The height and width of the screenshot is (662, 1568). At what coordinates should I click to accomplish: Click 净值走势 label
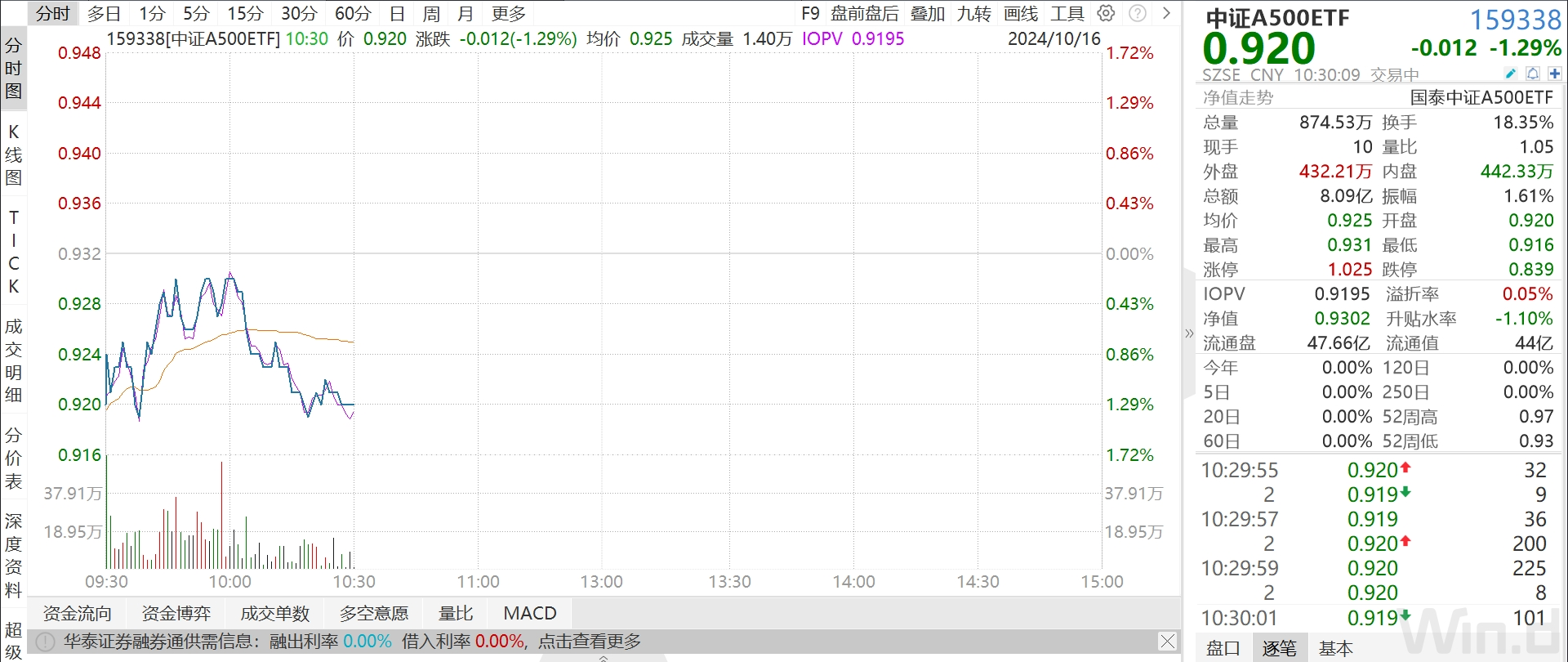[x=1238, y=97]
